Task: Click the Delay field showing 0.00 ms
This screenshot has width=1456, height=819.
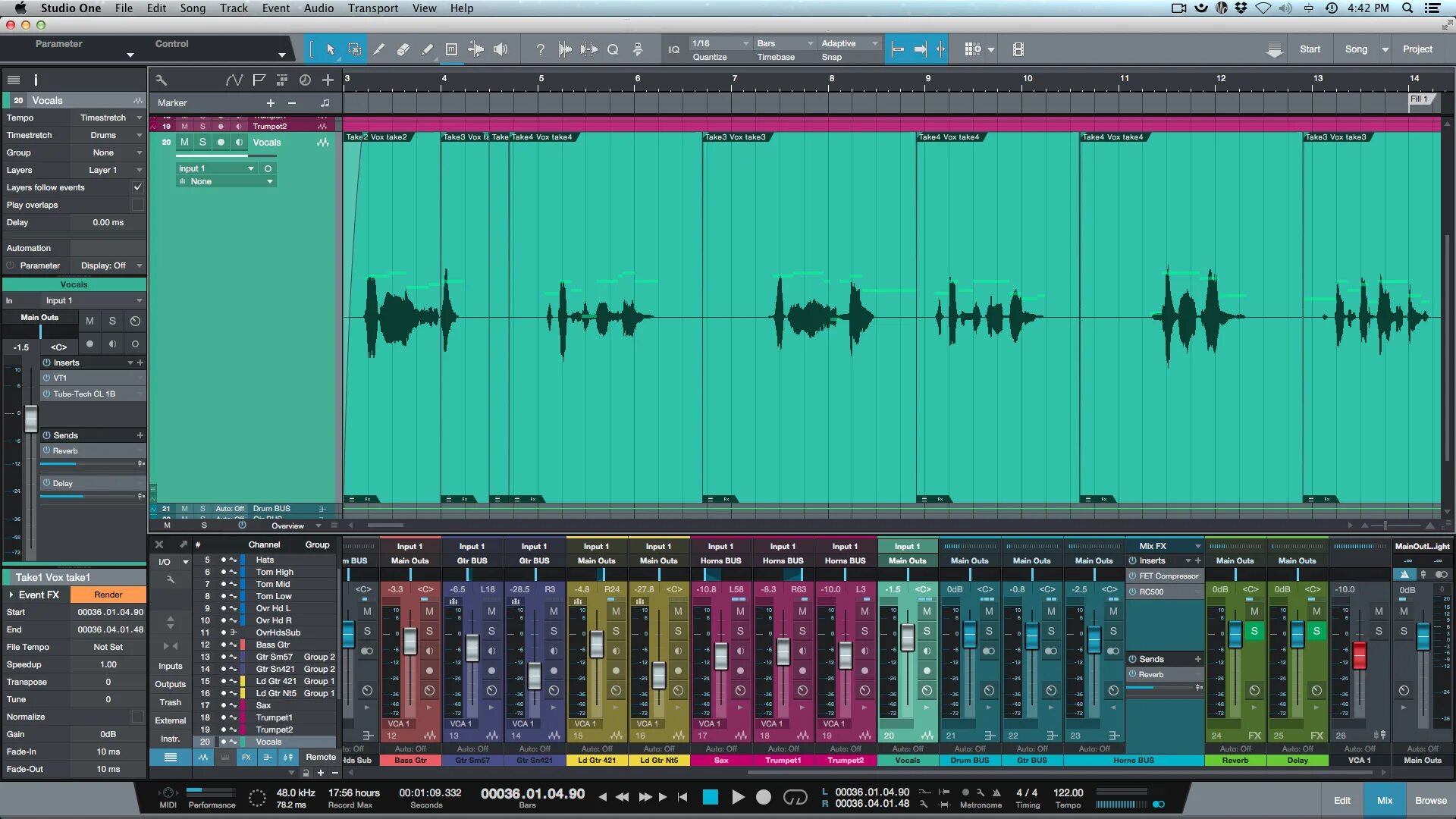Action: (108, 222)
